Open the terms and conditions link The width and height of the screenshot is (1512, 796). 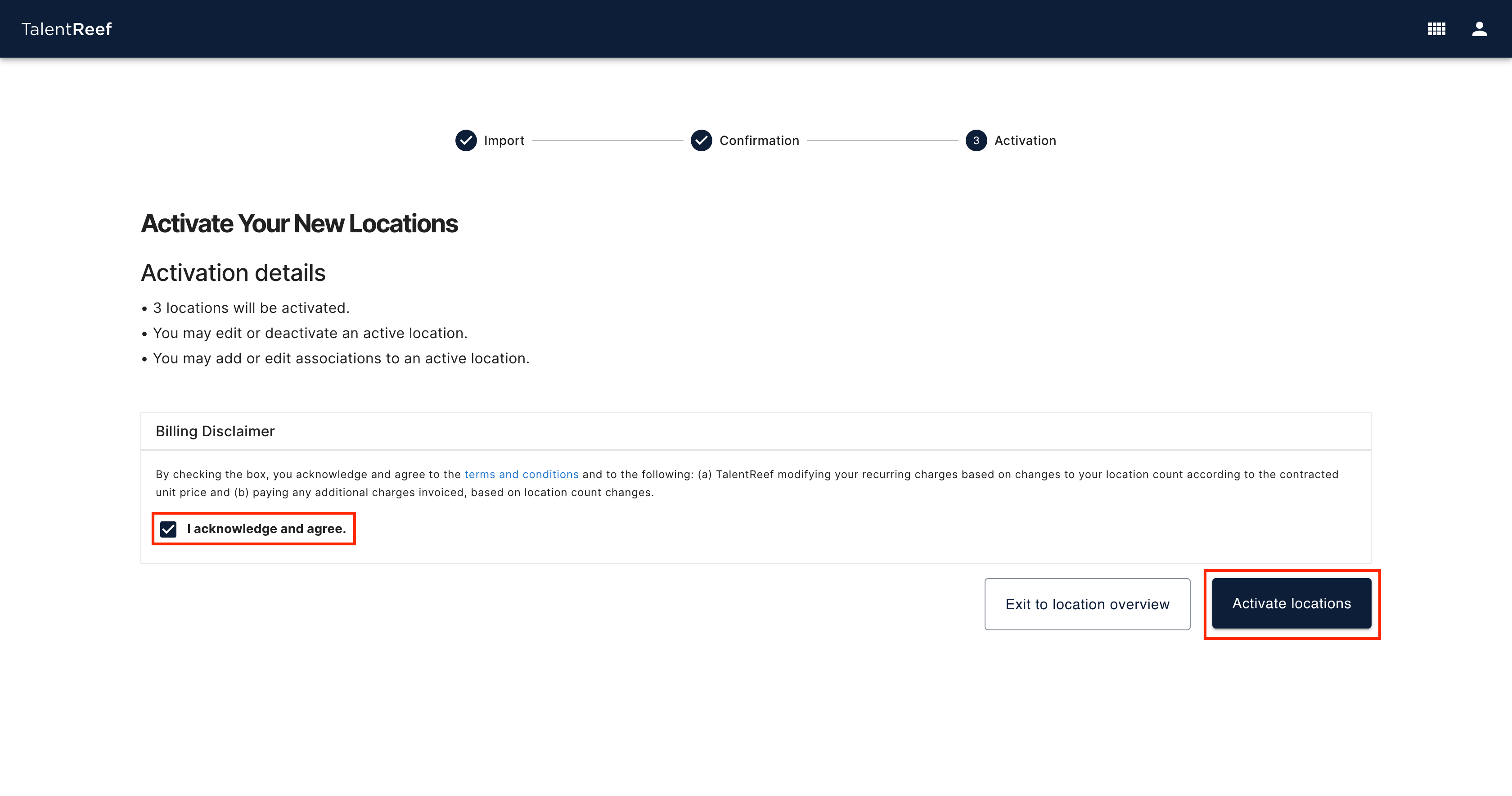521,474
